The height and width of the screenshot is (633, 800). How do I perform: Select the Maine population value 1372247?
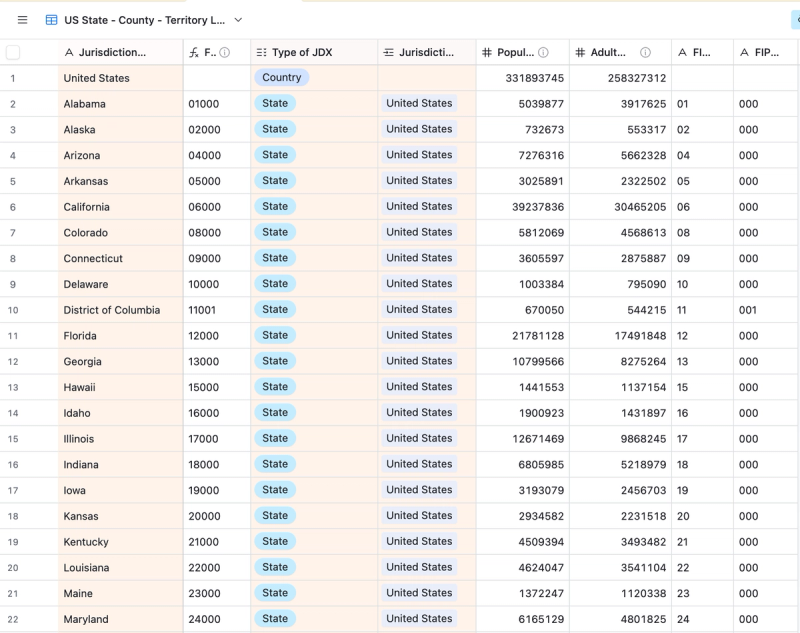click(x=522, y=593)
